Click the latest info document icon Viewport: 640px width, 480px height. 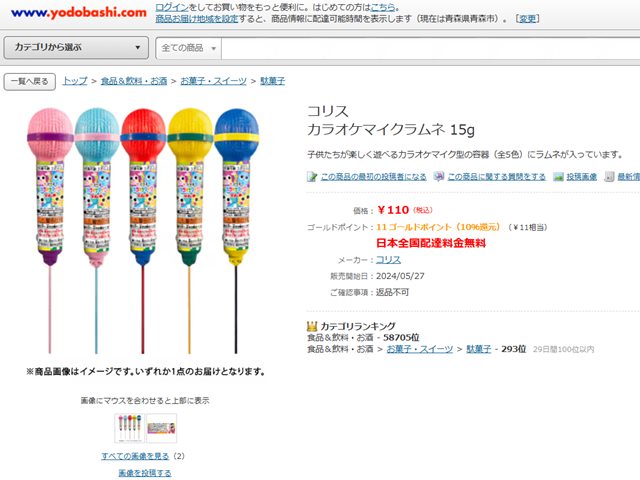coord(609,177)
